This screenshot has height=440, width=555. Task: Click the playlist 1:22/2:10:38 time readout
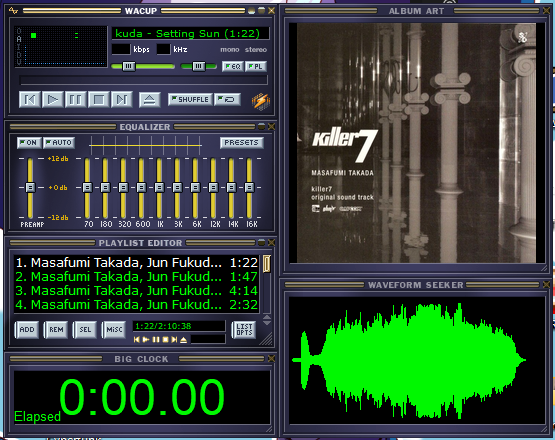click(179, 326)
